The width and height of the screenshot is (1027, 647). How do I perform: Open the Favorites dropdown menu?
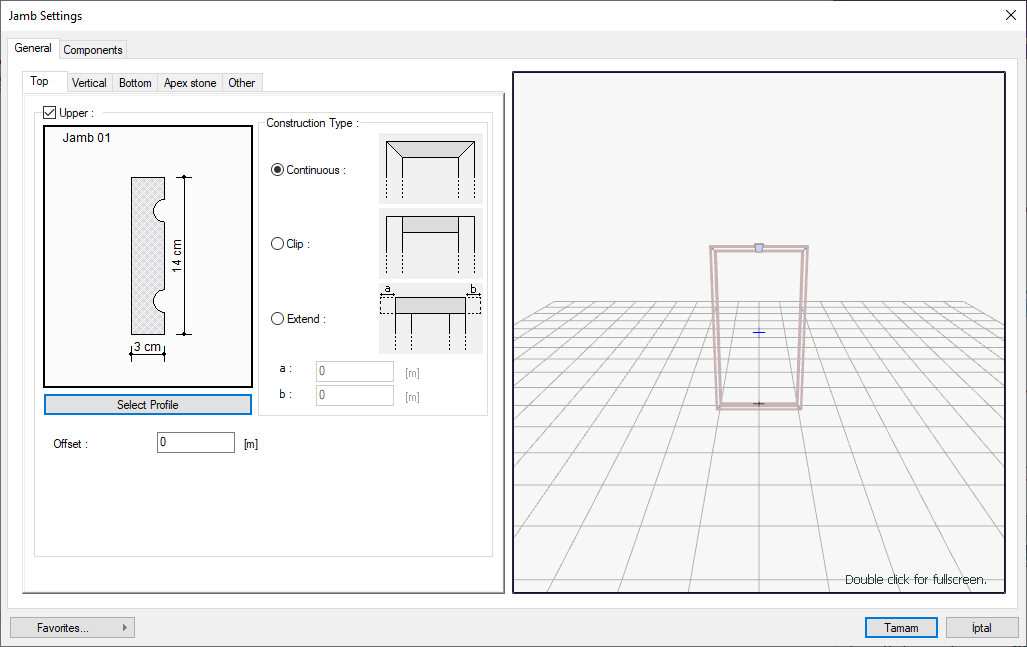pos(72,628)
